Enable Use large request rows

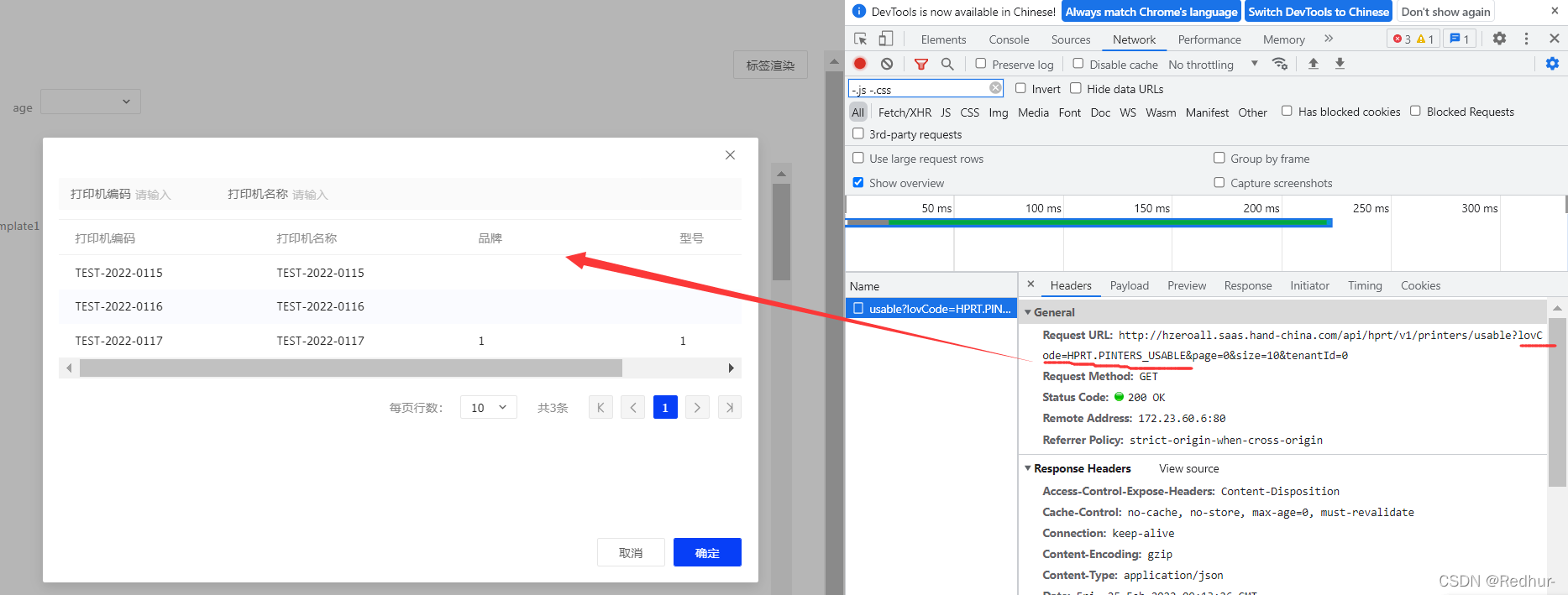point(857,158)
